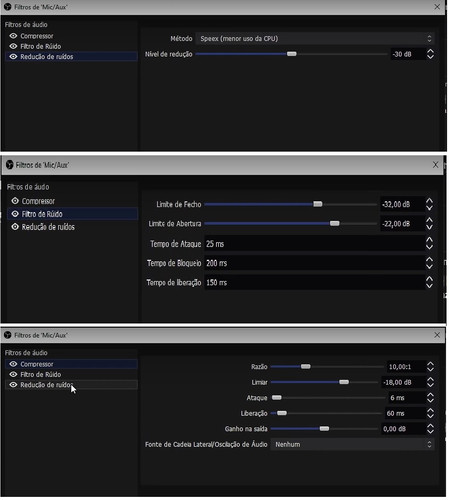Click stepper arrows for Limite de Abertura
The image size is (449, 500).
click(429, 223)
